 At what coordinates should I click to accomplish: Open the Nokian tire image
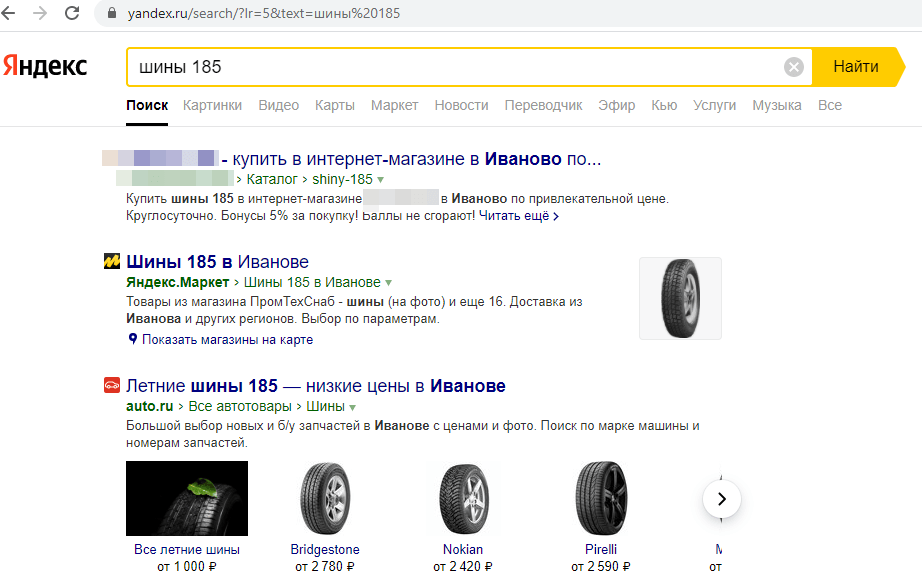tap(463, 498)
